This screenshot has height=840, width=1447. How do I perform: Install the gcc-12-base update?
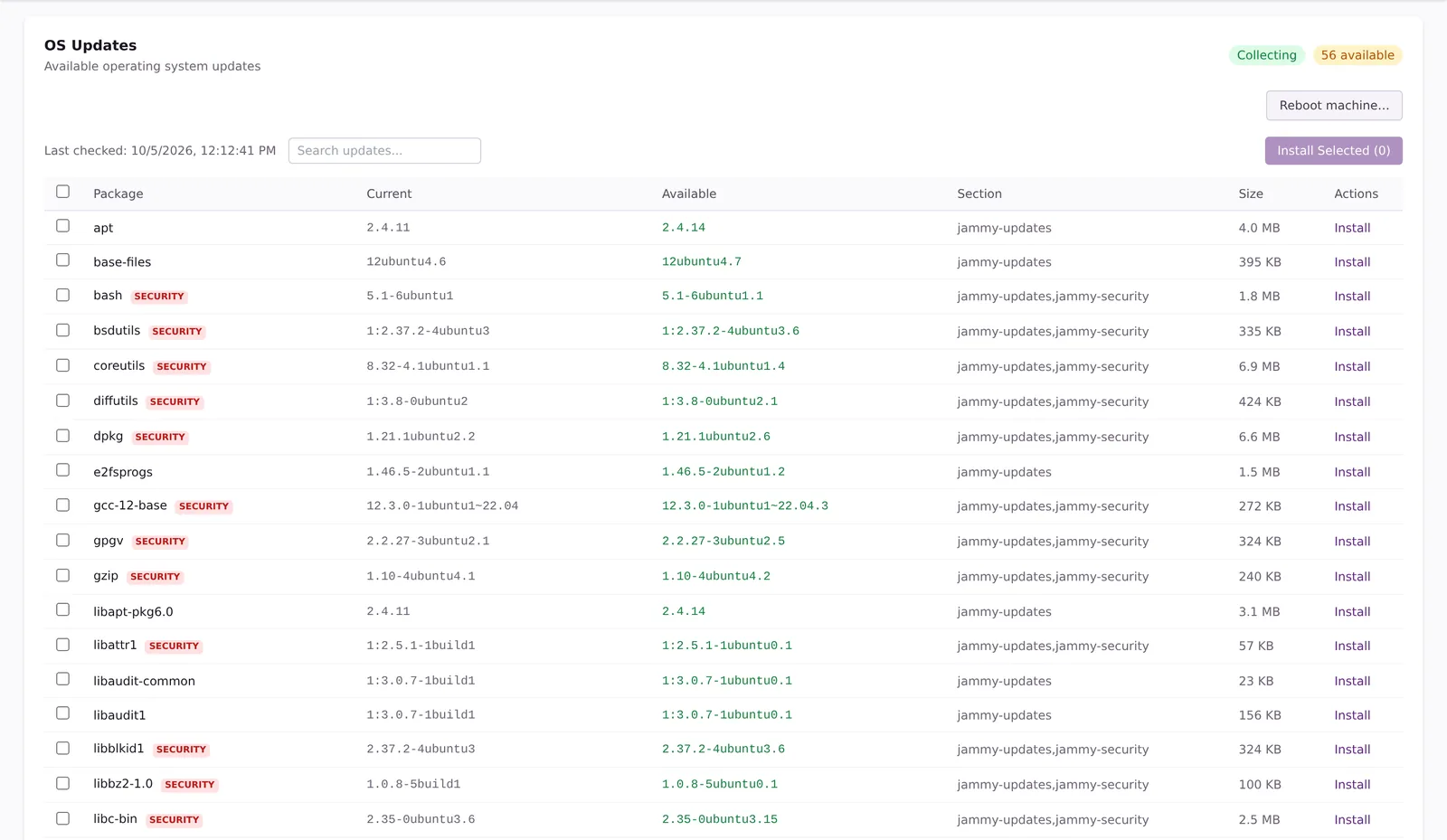[x=1352, y=506]
